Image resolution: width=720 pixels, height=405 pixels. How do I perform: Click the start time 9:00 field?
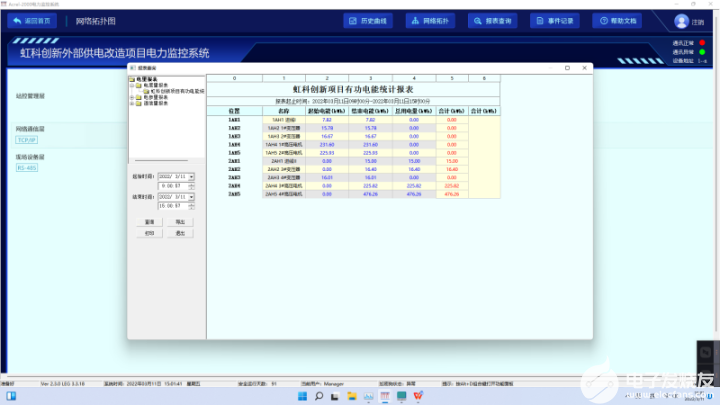tap(173, 186)
